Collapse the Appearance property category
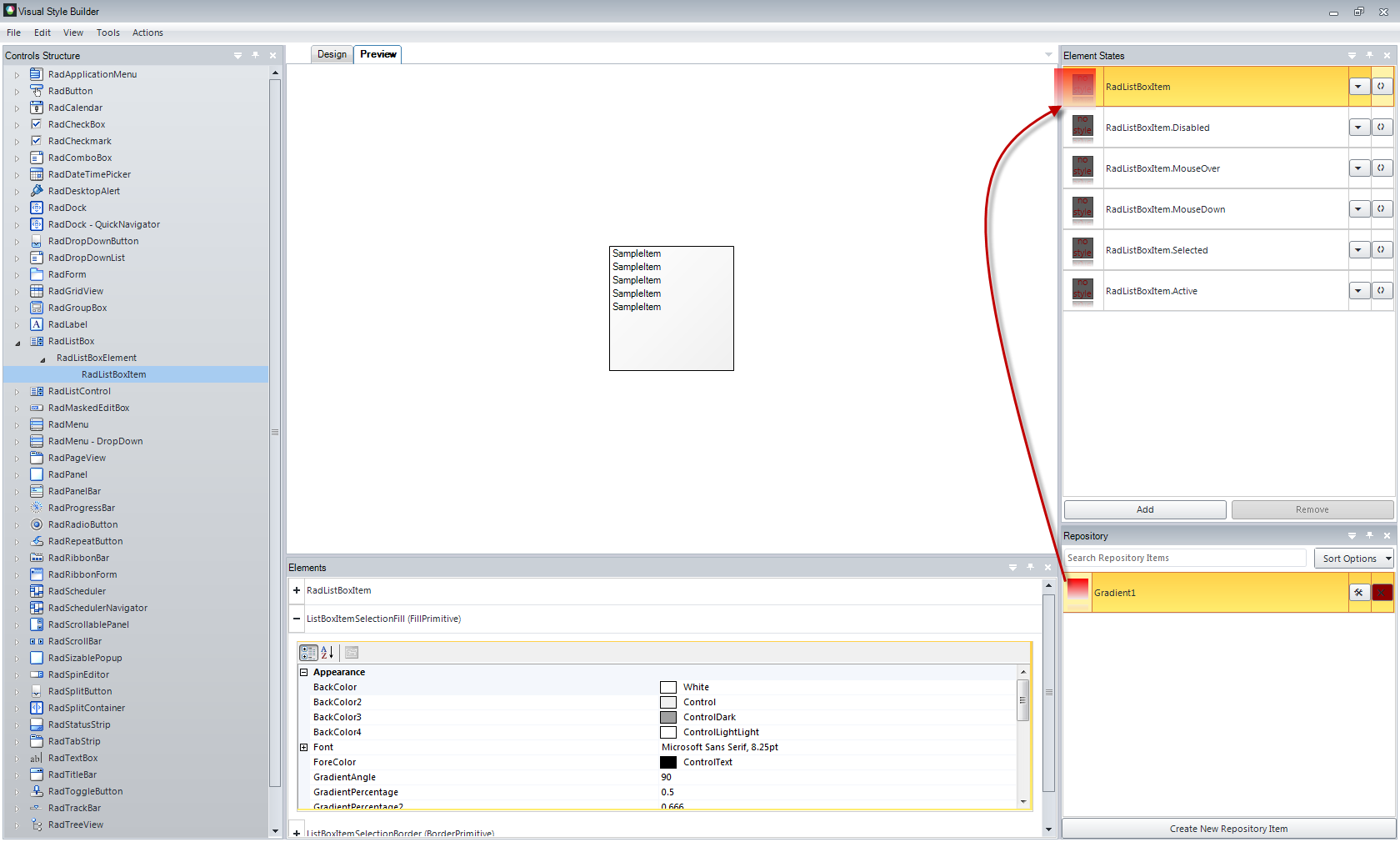The height and width of the screenshot is (842, 1400). coord(304,672)
